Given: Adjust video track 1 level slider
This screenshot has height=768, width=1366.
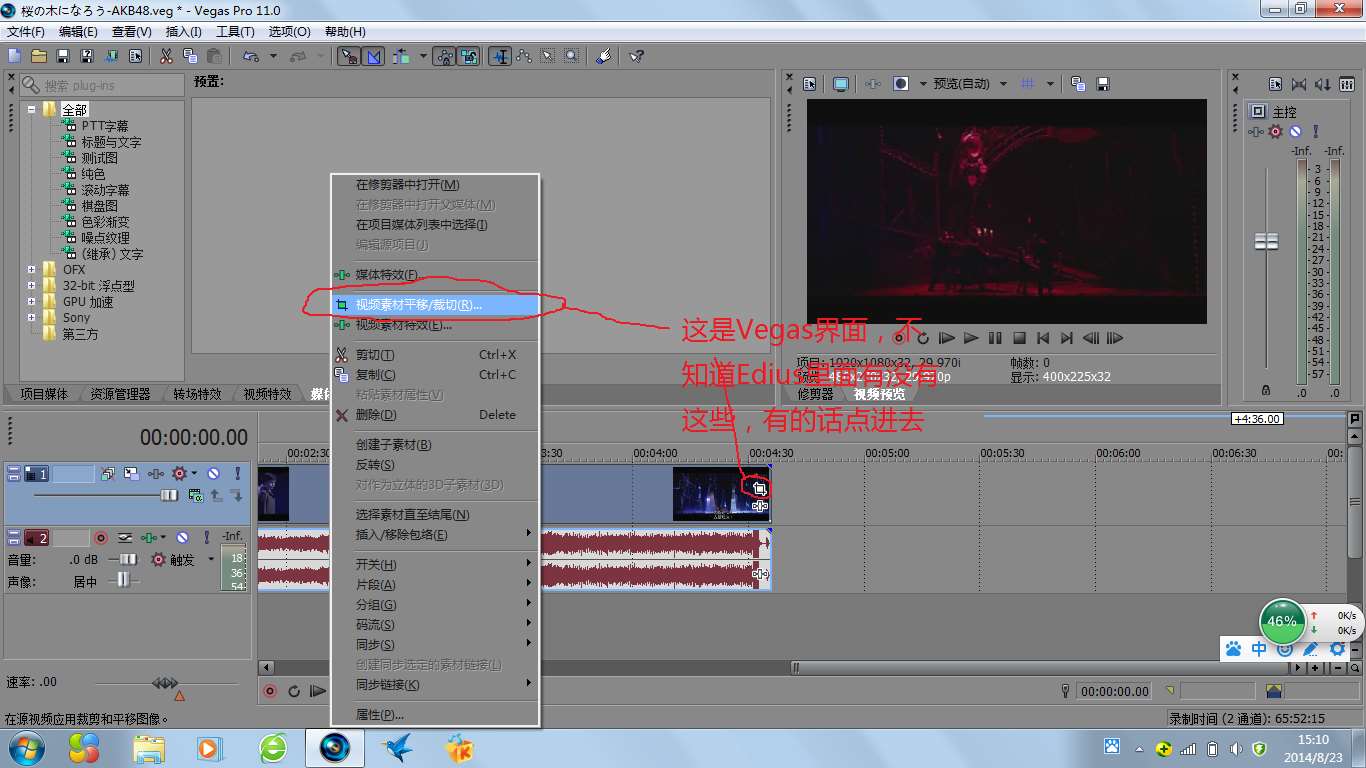Looking at the screenshot, I should coord(169,495).
